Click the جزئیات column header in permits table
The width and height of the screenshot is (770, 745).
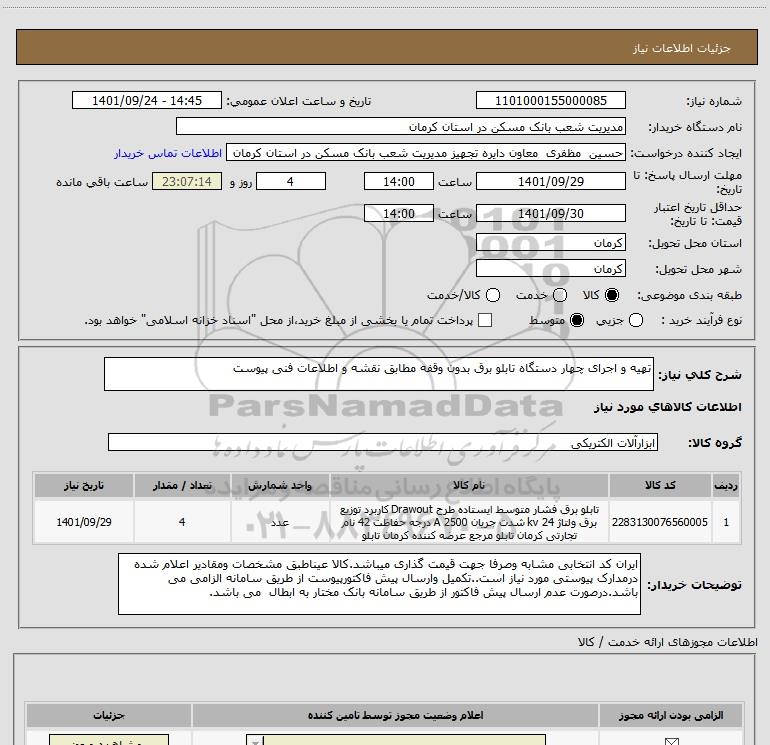pos(109,715)
